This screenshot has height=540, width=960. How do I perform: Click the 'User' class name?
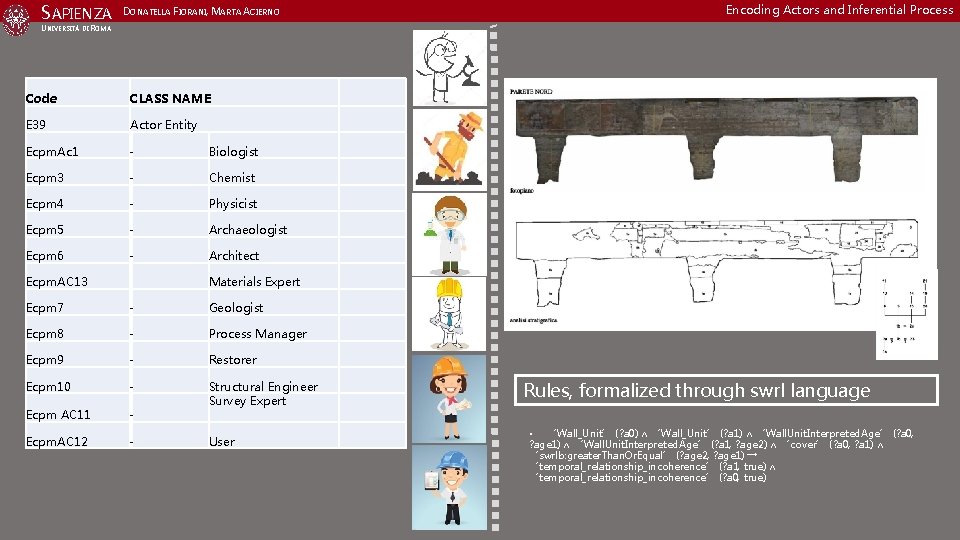click(222, 441)
